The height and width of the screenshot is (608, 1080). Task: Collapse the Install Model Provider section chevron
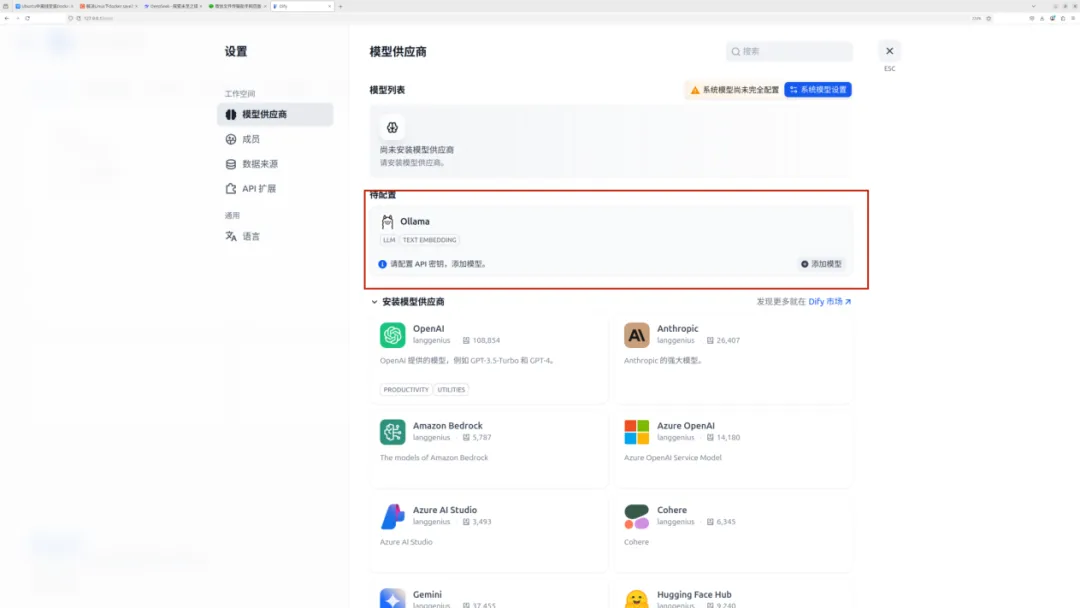point(374,302)
